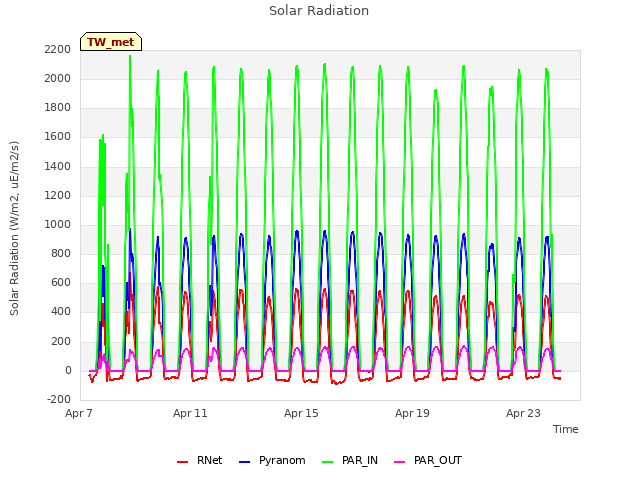
Task: Click the -200 y-axis tick label
Action: (x=59, y=400)
